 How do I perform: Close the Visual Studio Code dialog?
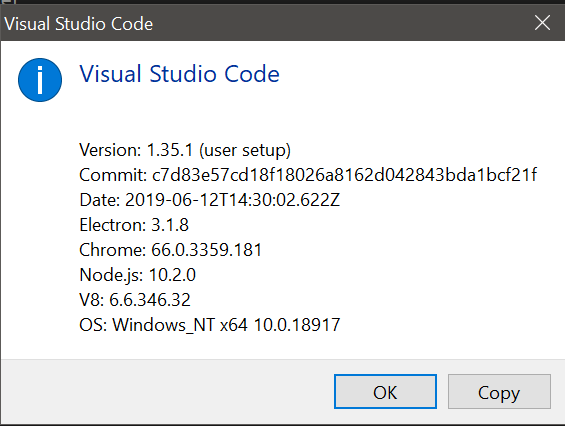pos(542,23)
